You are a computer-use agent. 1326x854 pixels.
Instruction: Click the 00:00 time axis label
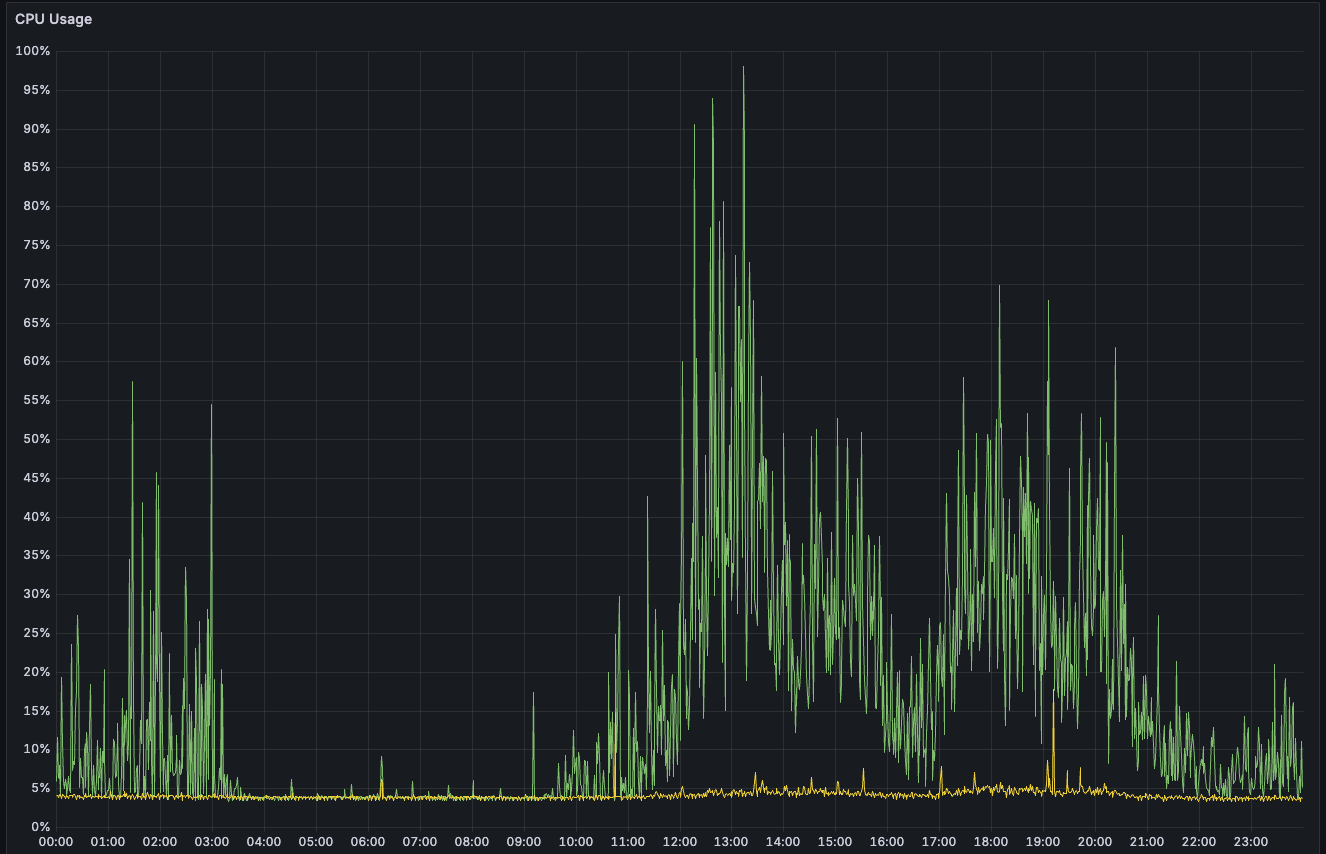56,842
